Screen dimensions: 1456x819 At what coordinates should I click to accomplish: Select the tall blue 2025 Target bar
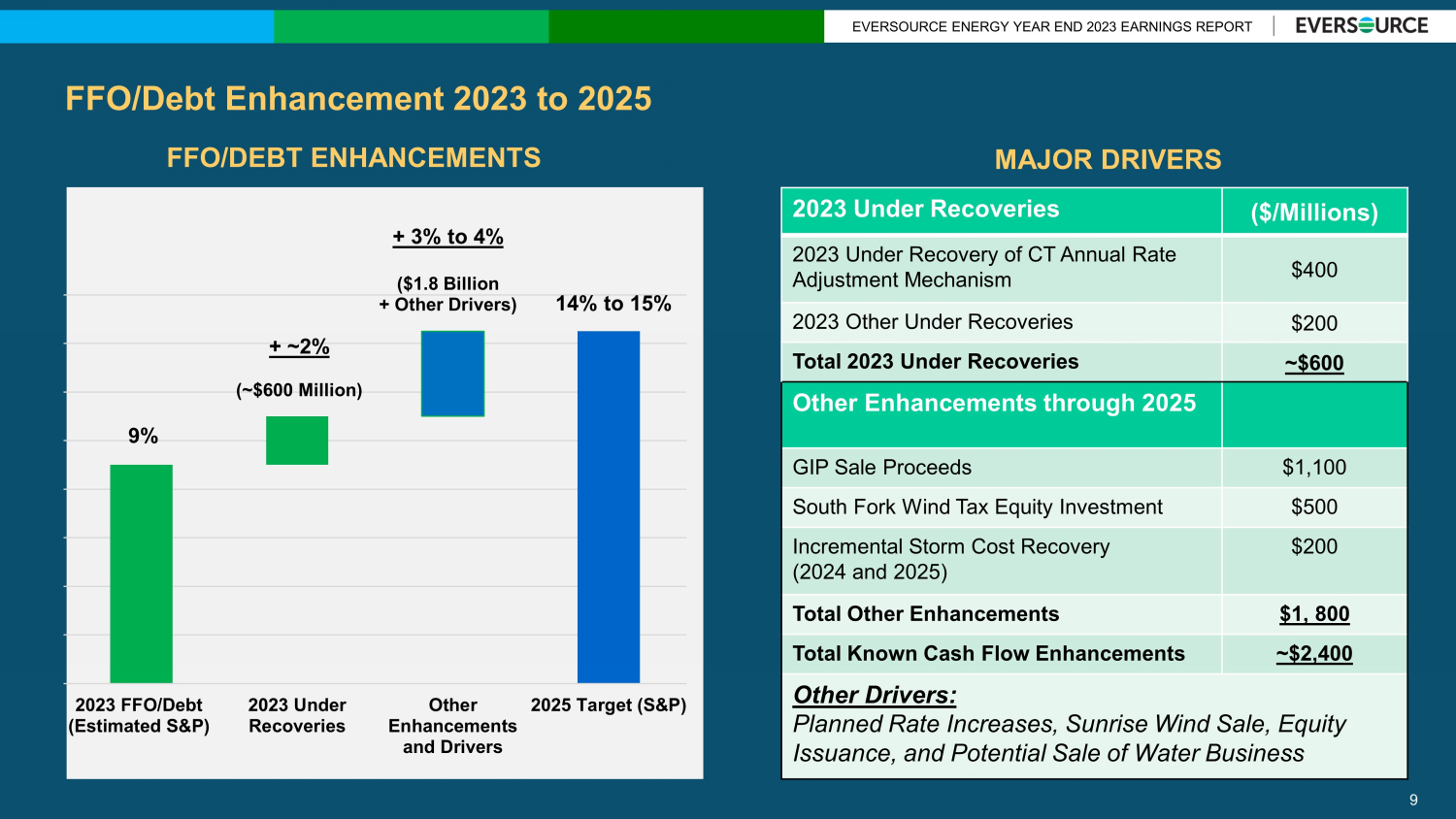point(609,507)
